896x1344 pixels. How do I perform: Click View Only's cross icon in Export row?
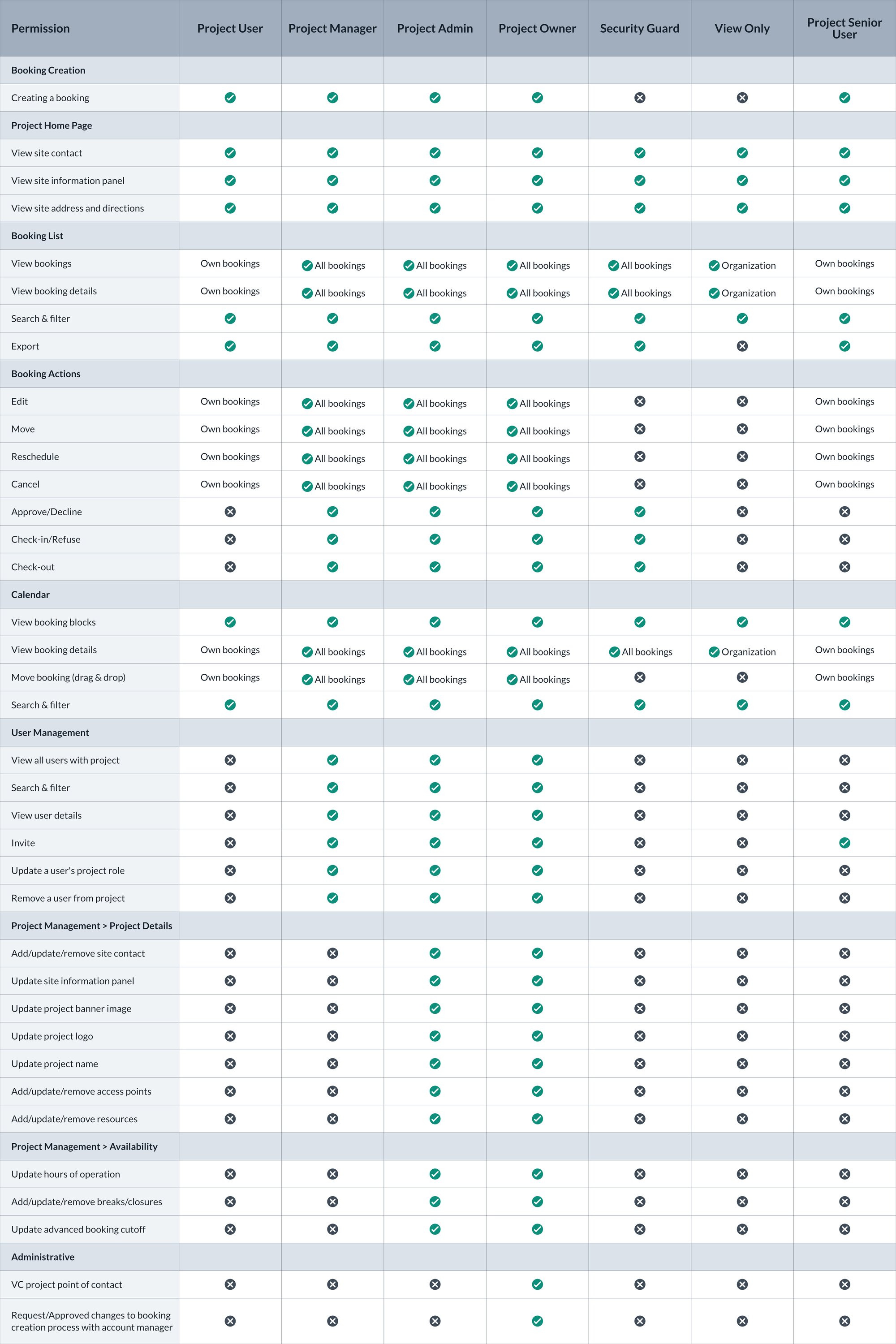click(742, 346)
